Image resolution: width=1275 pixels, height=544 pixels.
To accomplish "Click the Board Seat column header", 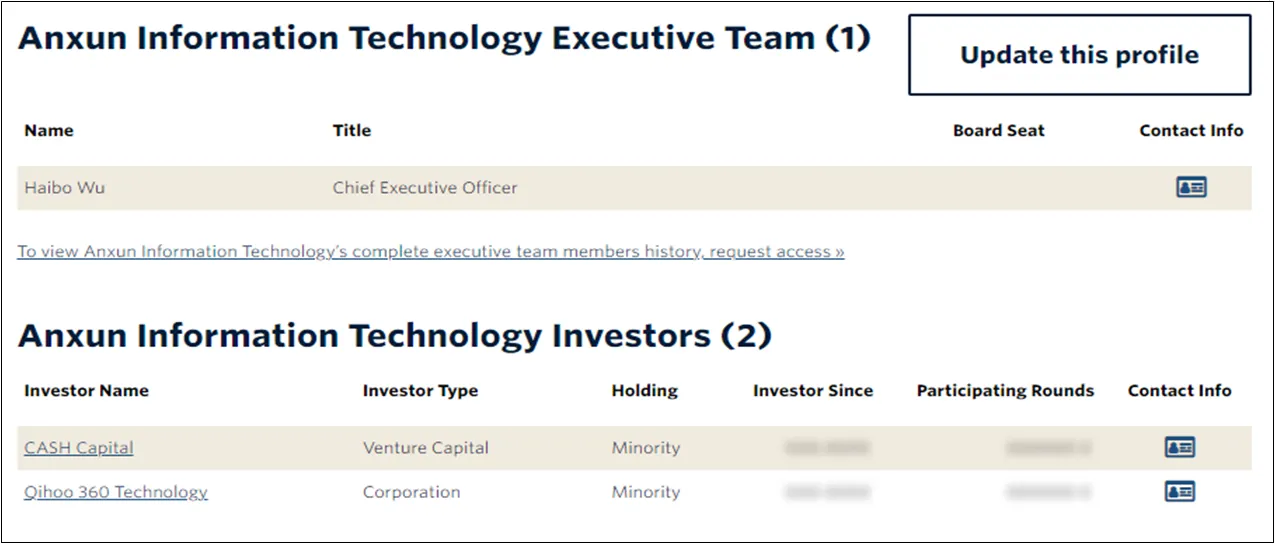I will tap(998, 130).
